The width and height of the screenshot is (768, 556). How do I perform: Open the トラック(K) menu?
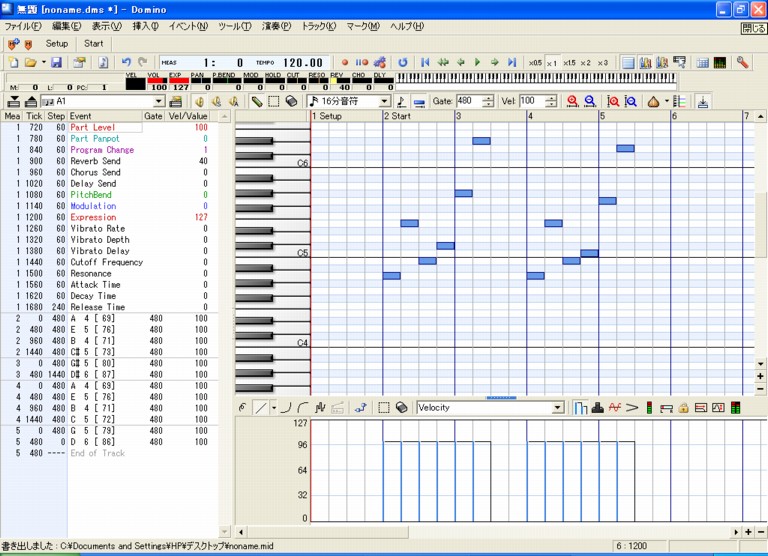point(319,26)
